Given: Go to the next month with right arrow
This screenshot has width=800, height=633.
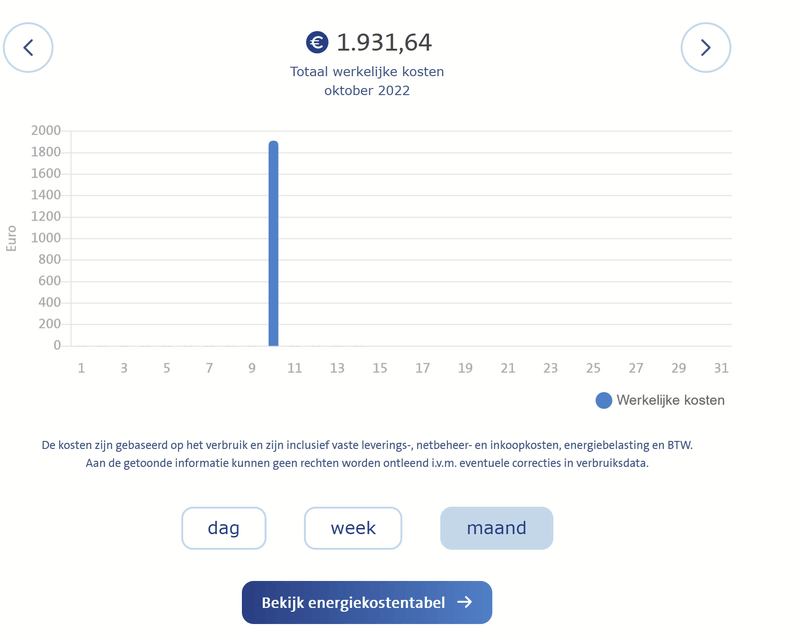Looking at the screenshot, I should coord(706,47).
